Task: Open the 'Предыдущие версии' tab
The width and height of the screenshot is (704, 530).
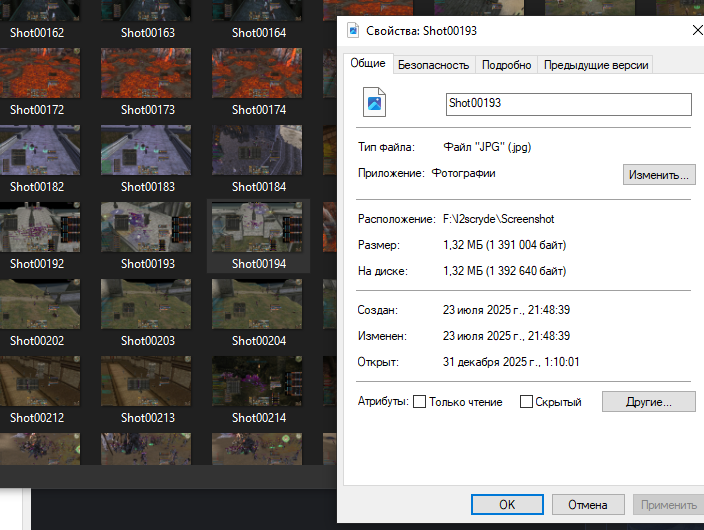Action: click(x=596, y=65)
